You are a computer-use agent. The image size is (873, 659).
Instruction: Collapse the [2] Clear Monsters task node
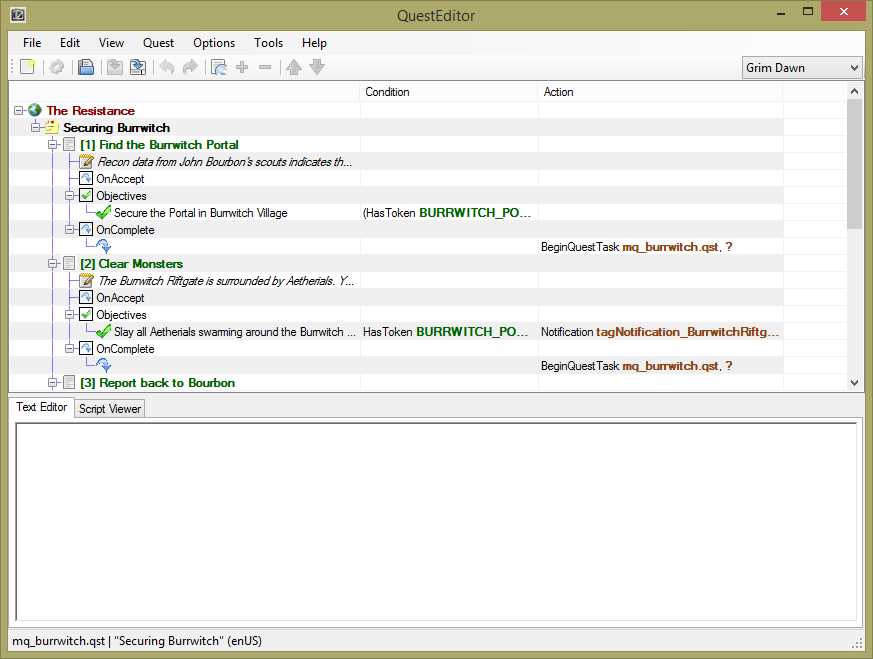pyautogui.click(x=53, y=264)
